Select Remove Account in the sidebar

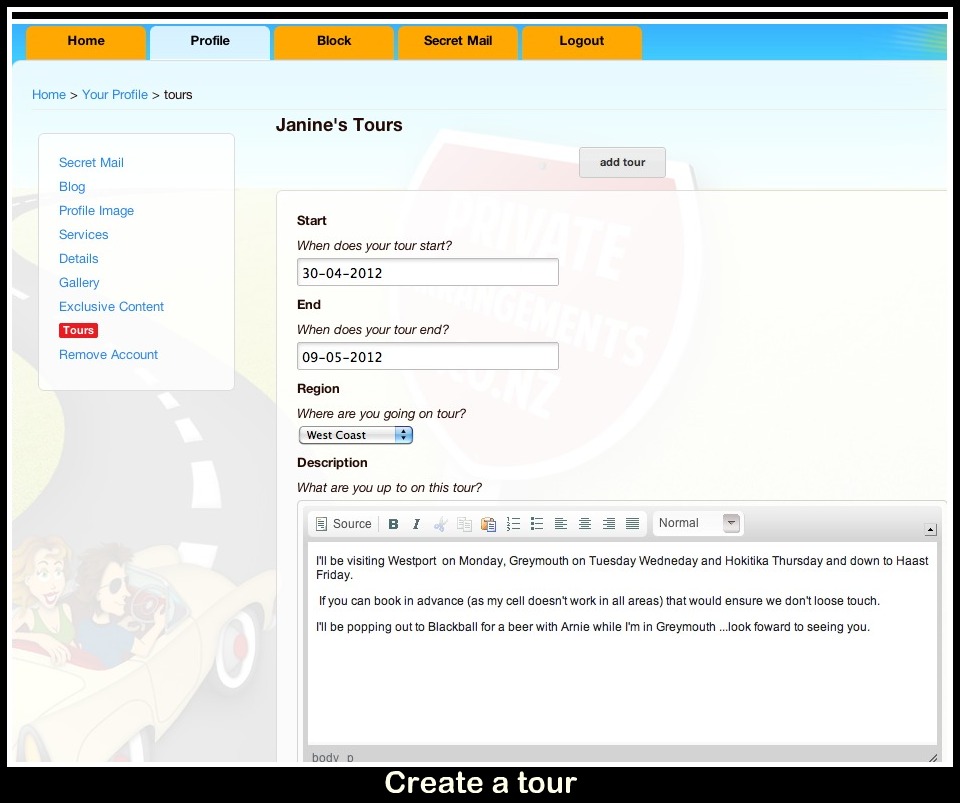point(108,355)
